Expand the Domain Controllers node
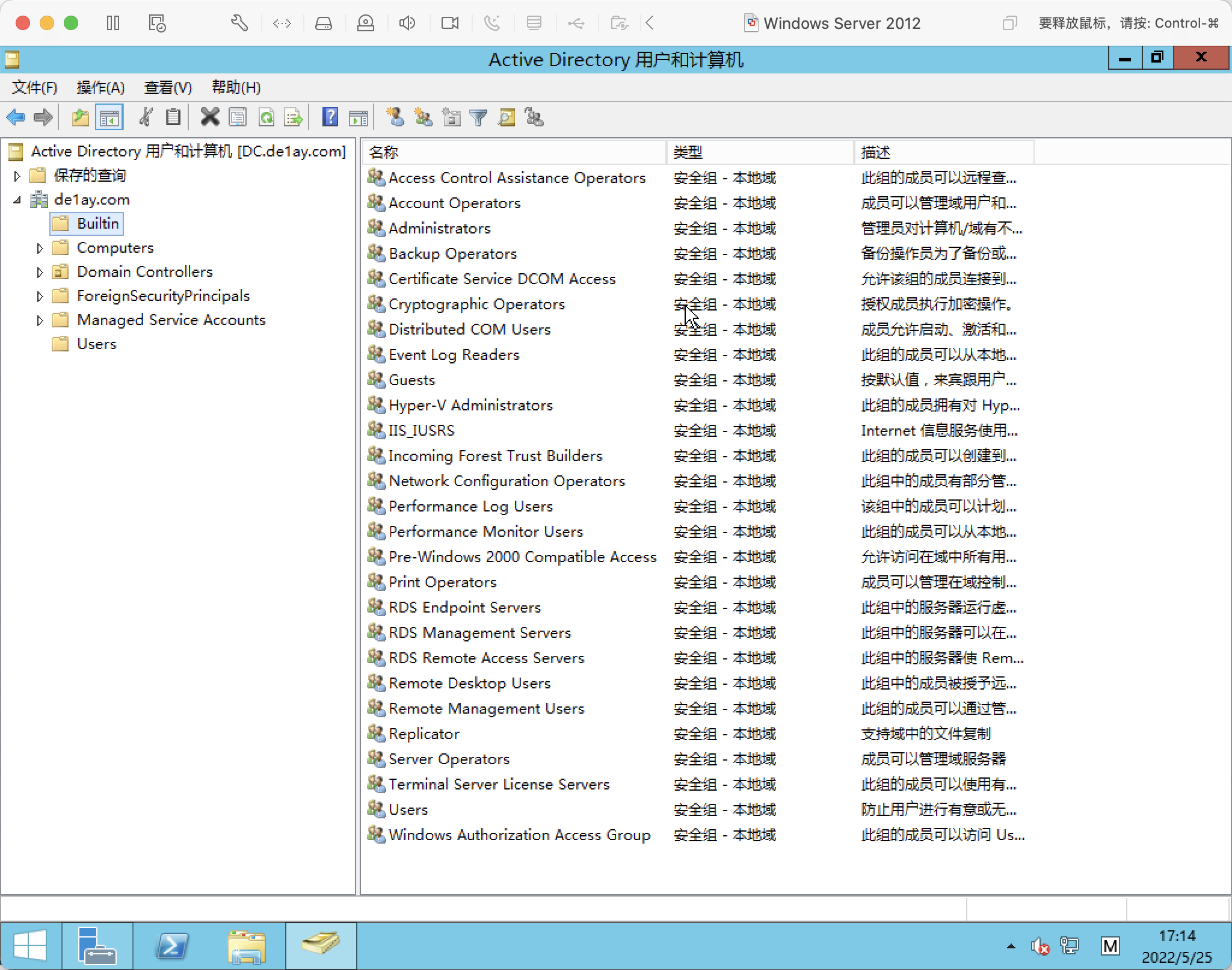Viewport: 1232px width, 970px height. [40, 272]
